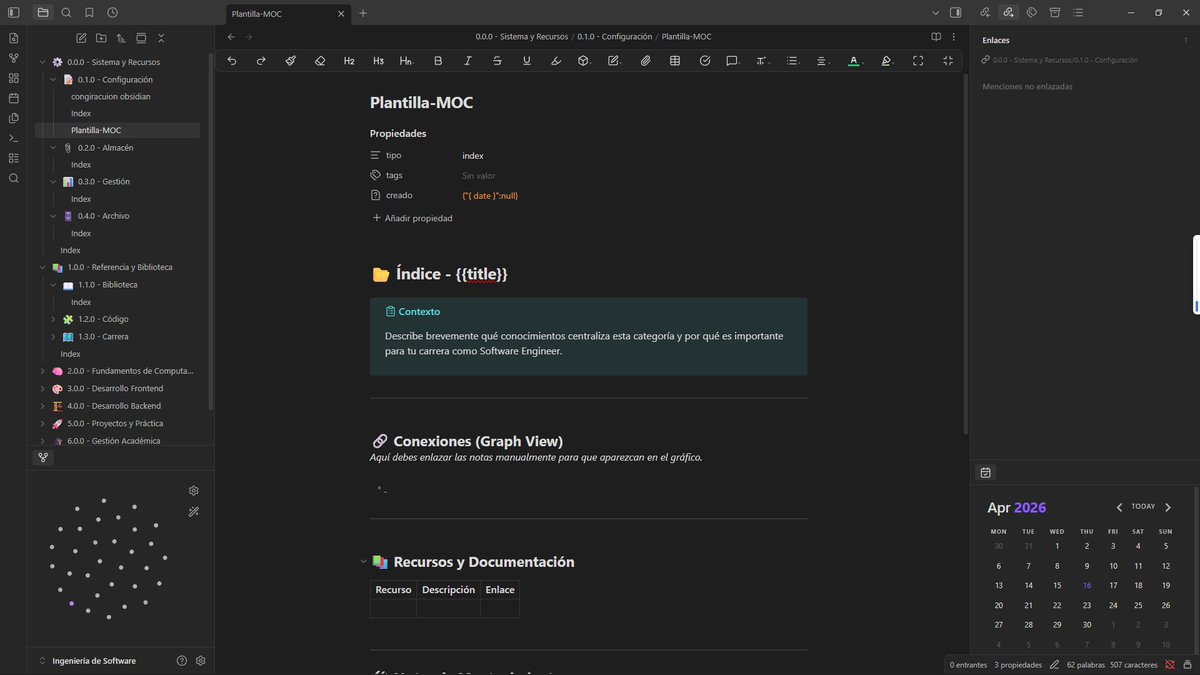Viewport: 1200px width, 675px height.
Task: Click the collapse arrows icon in toolbar
Action: (947, 61)
